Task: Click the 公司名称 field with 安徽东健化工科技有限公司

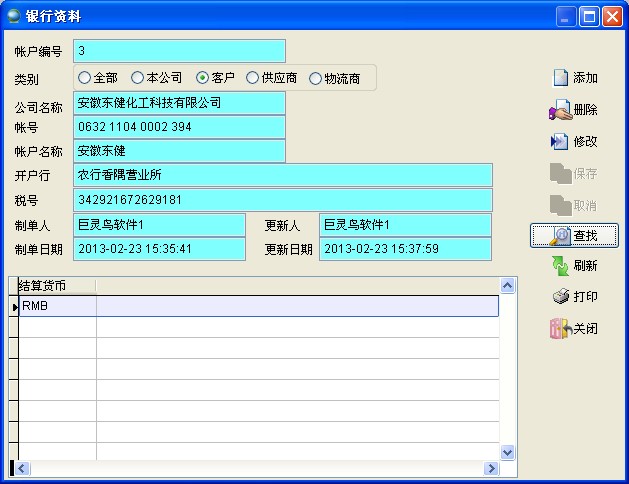Action: [x=179, y=103]
